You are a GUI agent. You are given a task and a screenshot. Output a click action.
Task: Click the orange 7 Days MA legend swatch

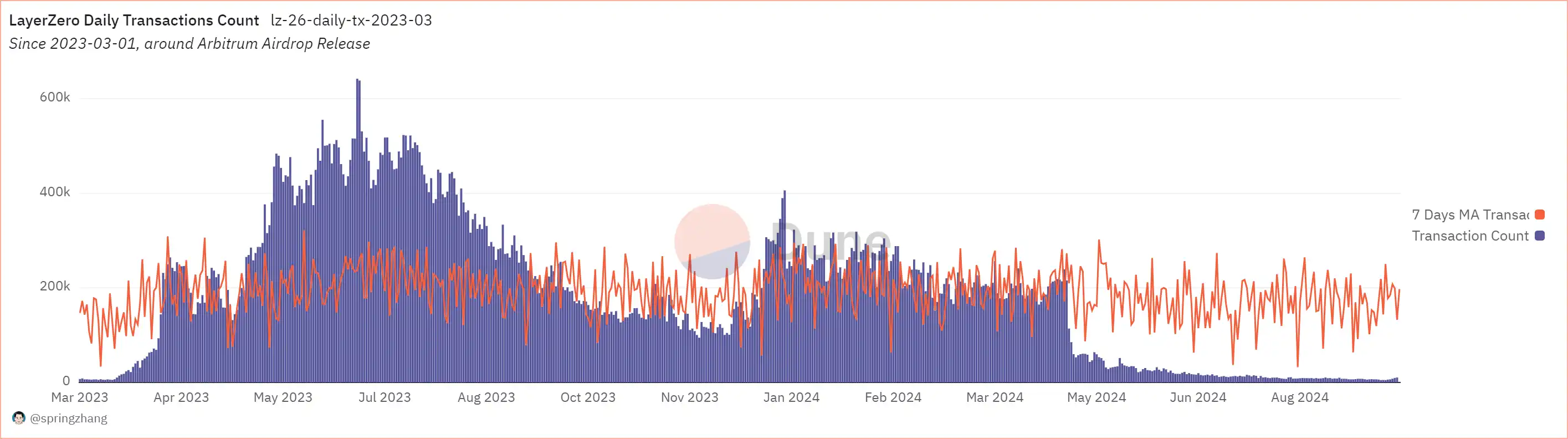point(1539,215)
